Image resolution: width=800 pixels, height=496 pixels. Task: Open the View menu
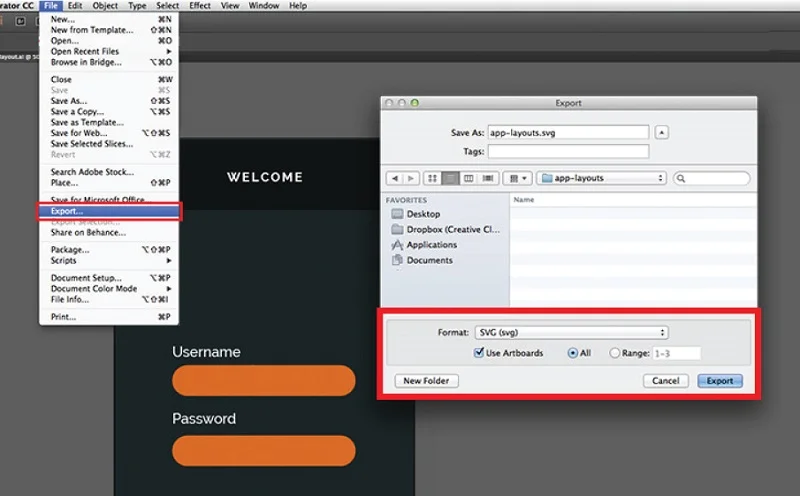click(x=230, y=6)
